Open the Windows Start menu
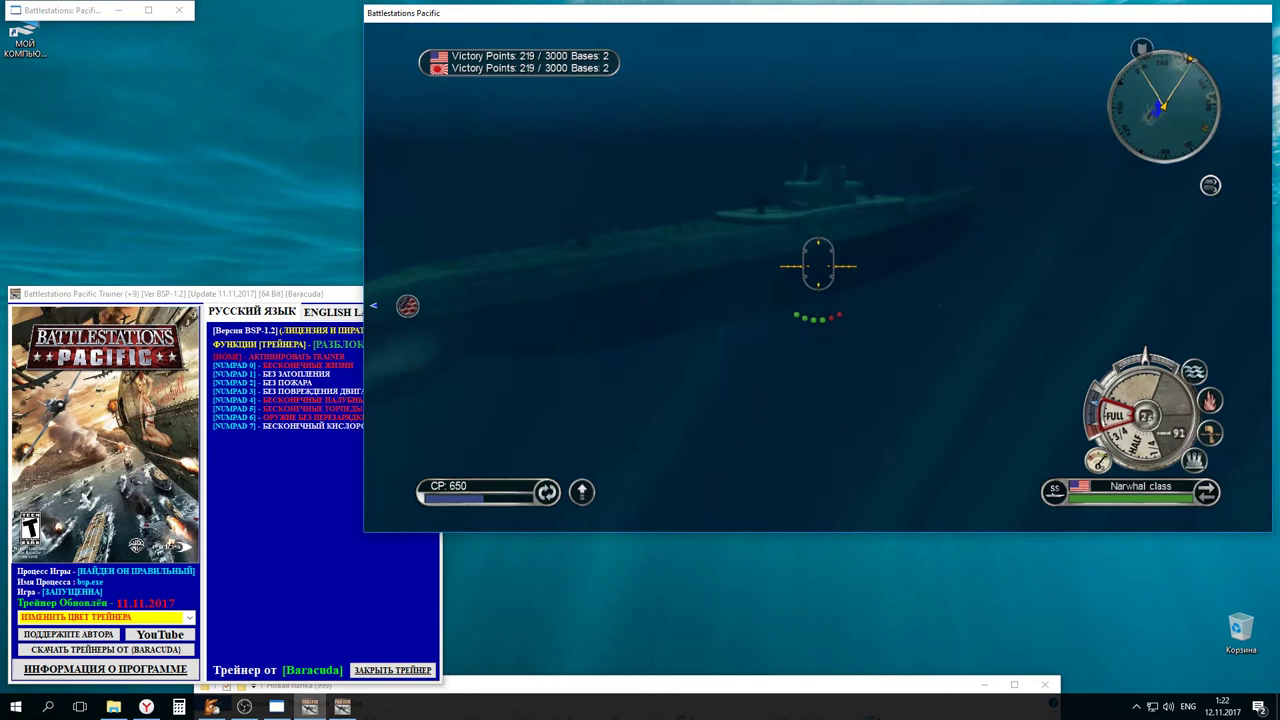 16,707
